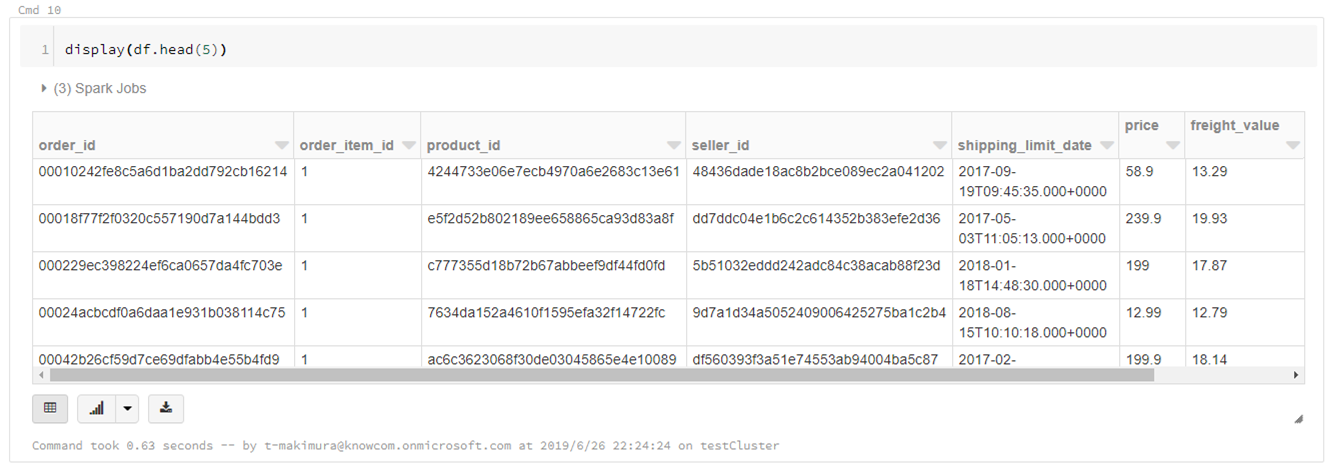Image resolution: width=1330 pixels, height=469 pixels.
Task: Click the horizontal table scrollbar
Action: point(600,375)
